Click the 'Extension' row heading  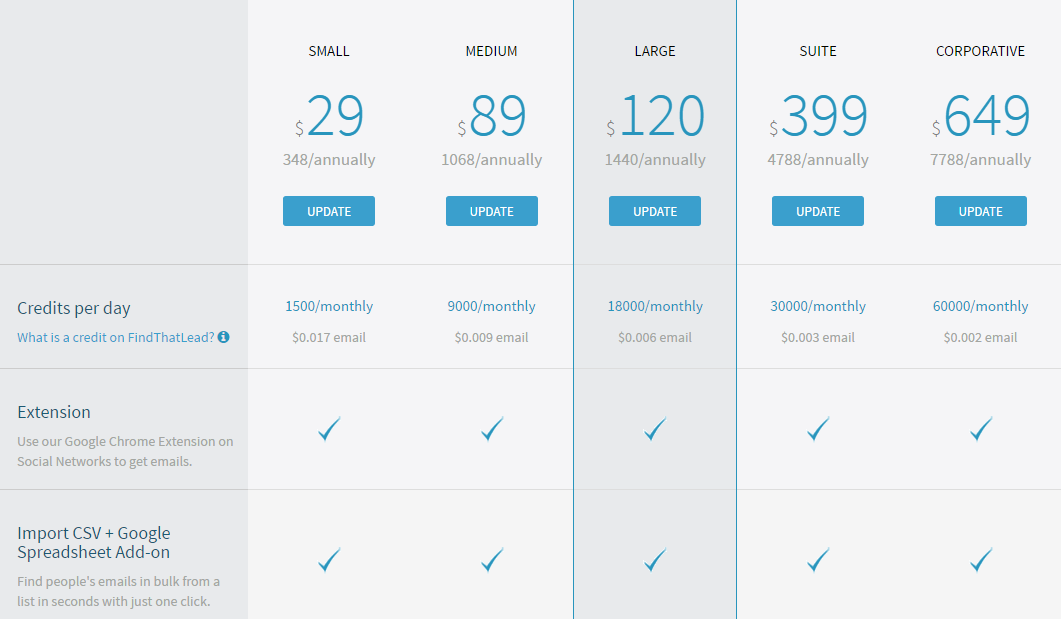53,412
